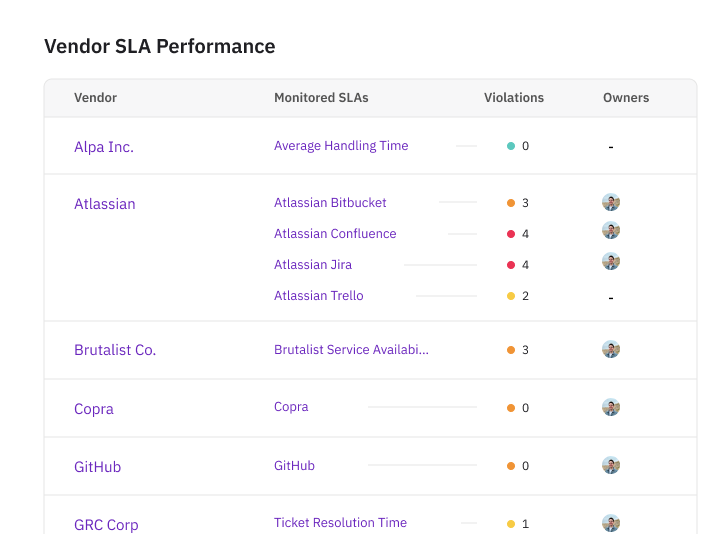The width and height of the screenshot is (727, 534).
Task: Click owner avatar for Atlassian Jira
Action: (x=611, y=261)
